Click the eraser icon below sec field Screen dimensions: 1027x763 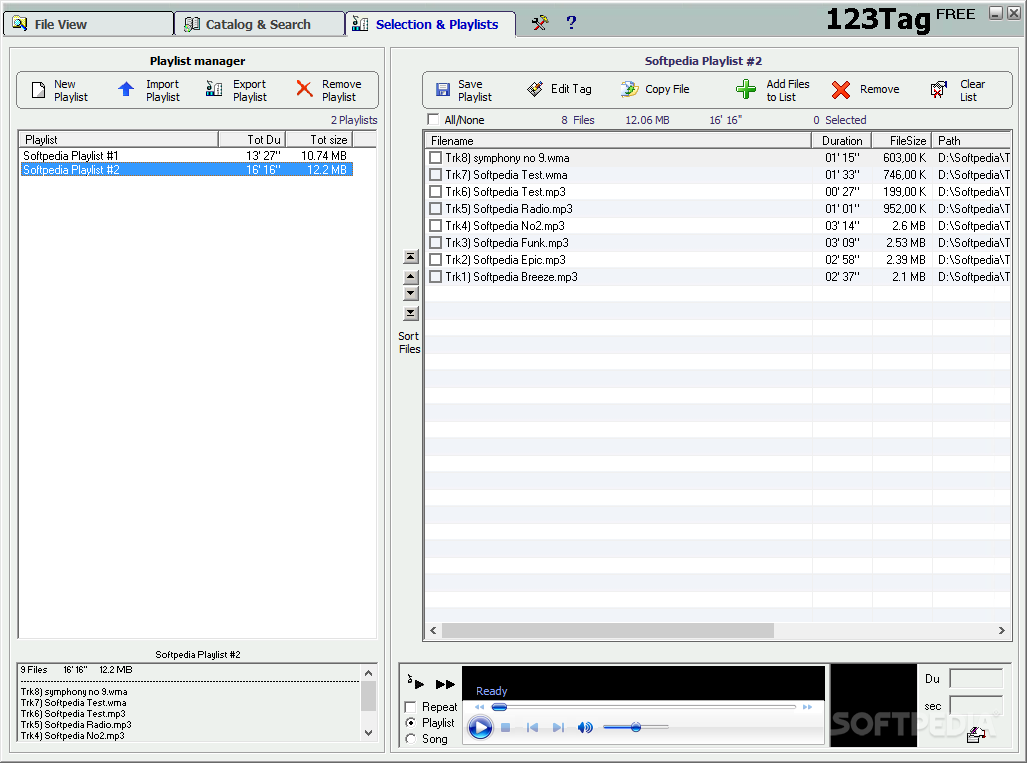point(976,735)
